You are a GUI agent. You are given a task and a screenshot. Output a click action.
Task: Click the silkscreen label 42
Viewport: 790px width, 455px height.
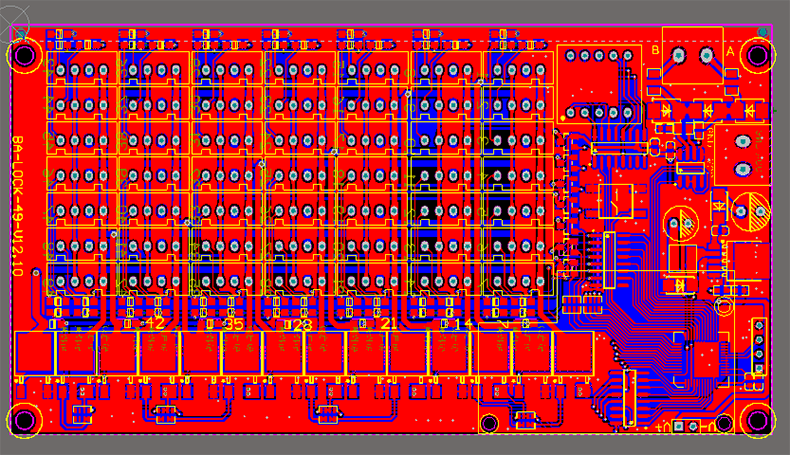click(154, 324)
